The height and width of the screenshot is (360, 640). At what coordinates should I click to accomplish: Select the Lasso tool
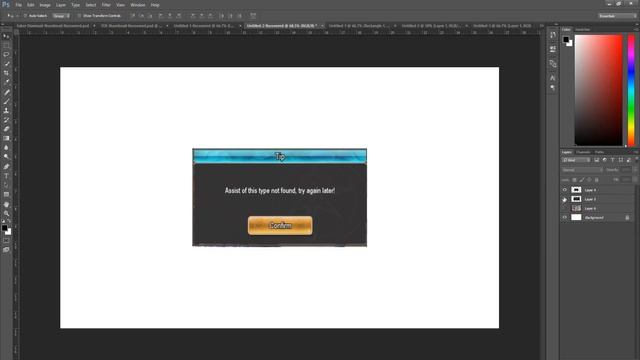pos(6,54)
